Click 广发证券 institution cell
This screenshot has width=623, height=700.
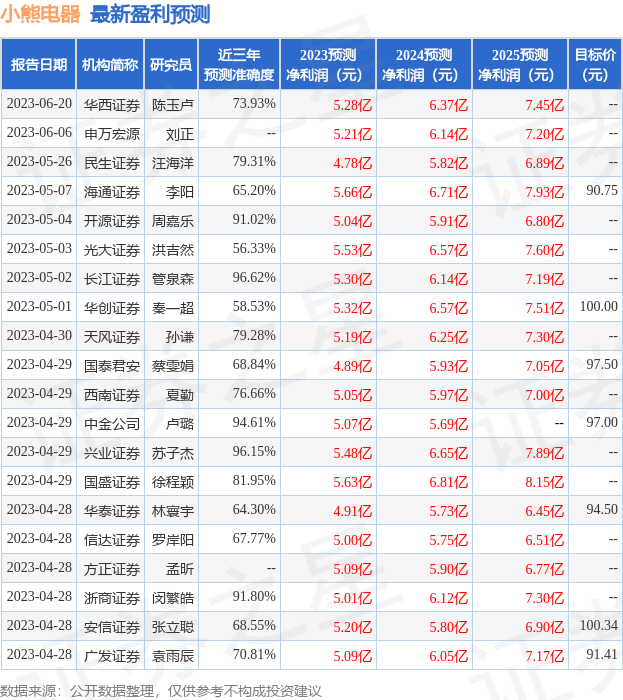point(112,656)
